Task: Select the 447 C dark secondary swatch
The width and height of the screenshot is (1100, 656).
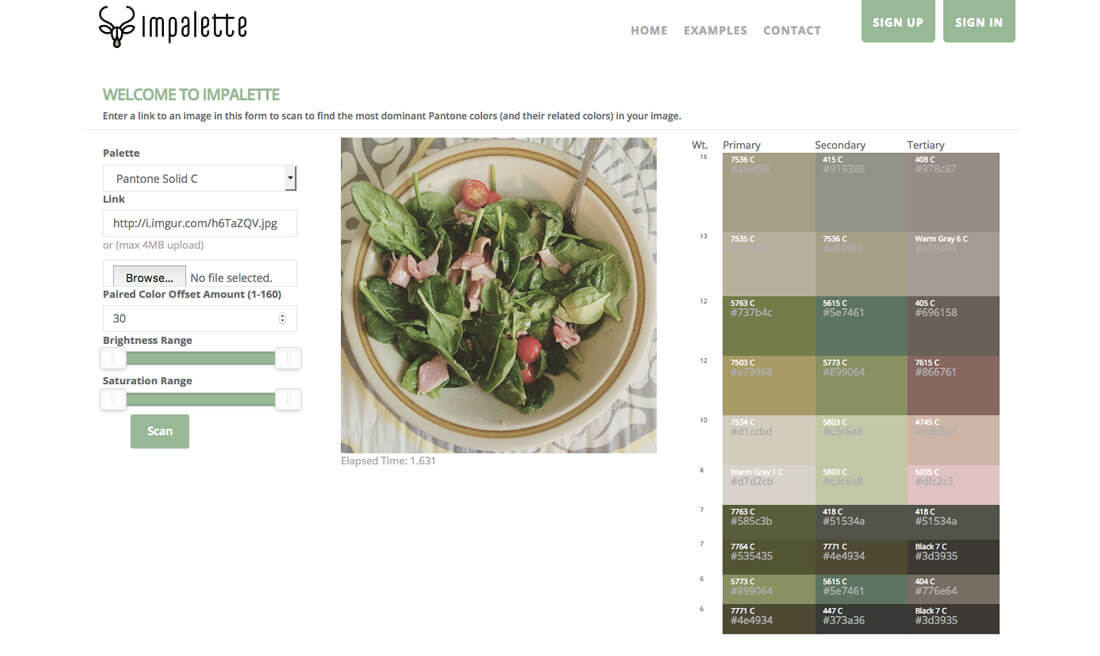Action: coord(861,619)
